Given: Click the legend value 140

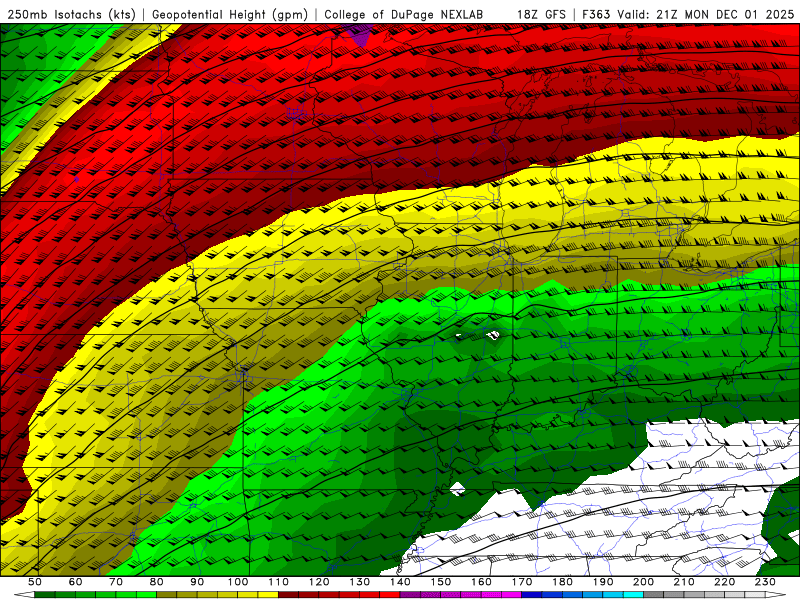Looking at the screenshot, I should [400, 582].
